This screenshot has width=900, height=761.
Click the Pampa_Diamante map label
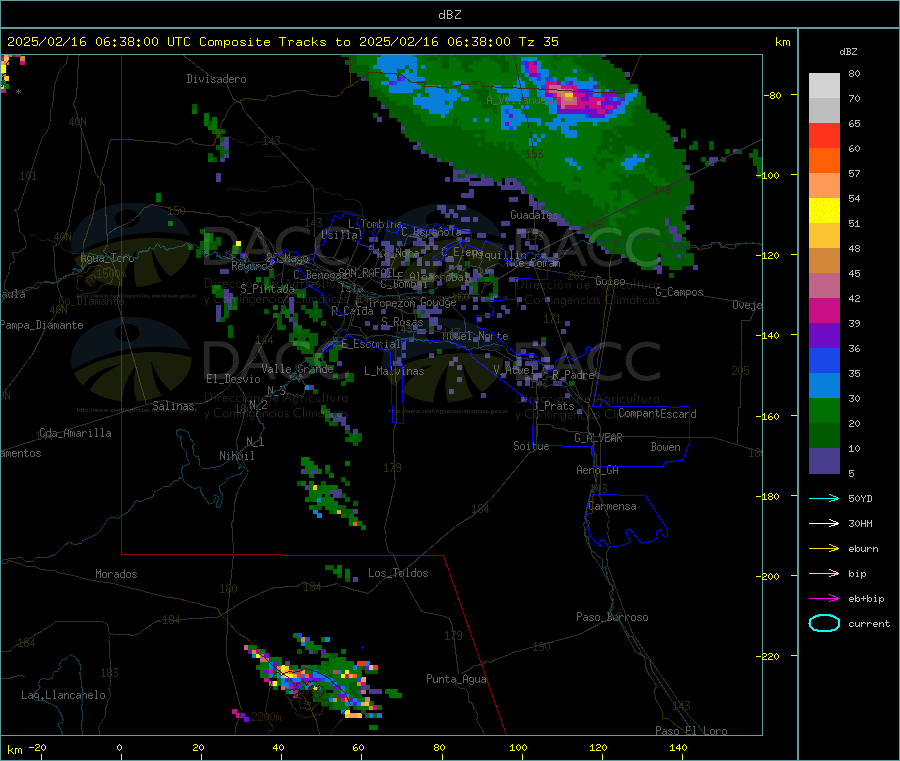coord(42,325)
